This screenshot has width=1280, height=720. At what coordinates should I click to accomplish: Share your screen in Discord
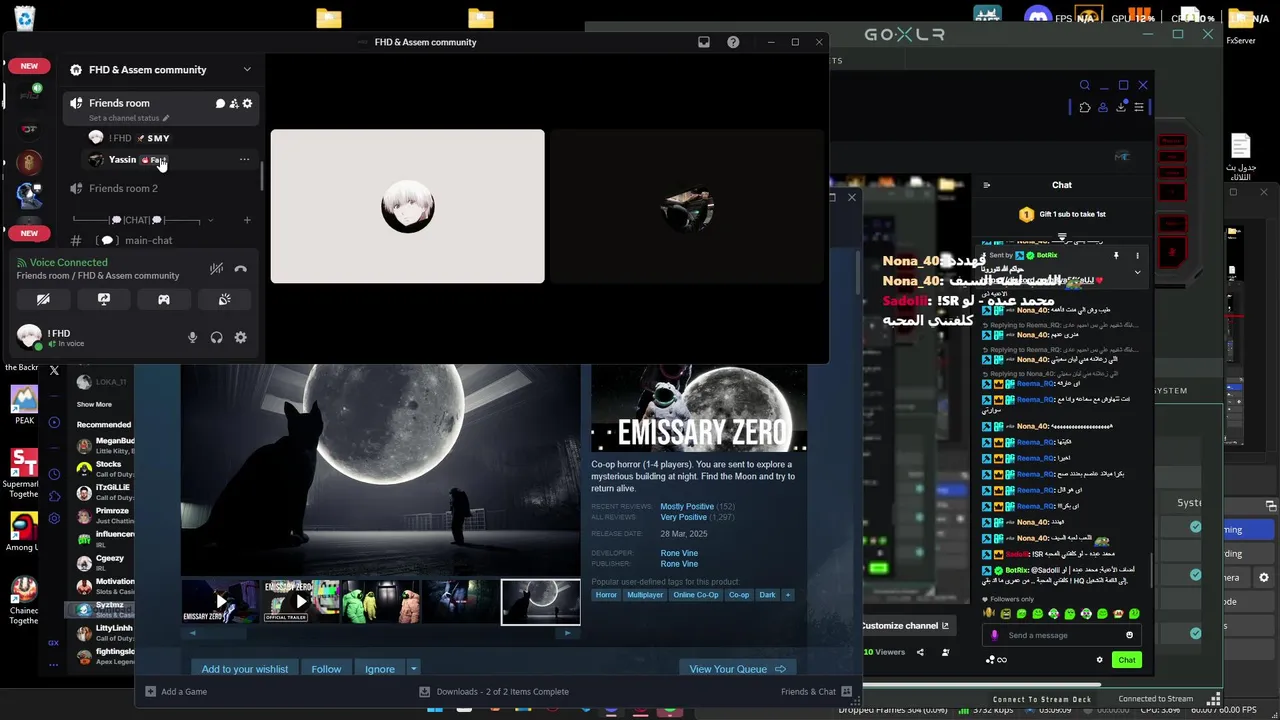(103, 299)
